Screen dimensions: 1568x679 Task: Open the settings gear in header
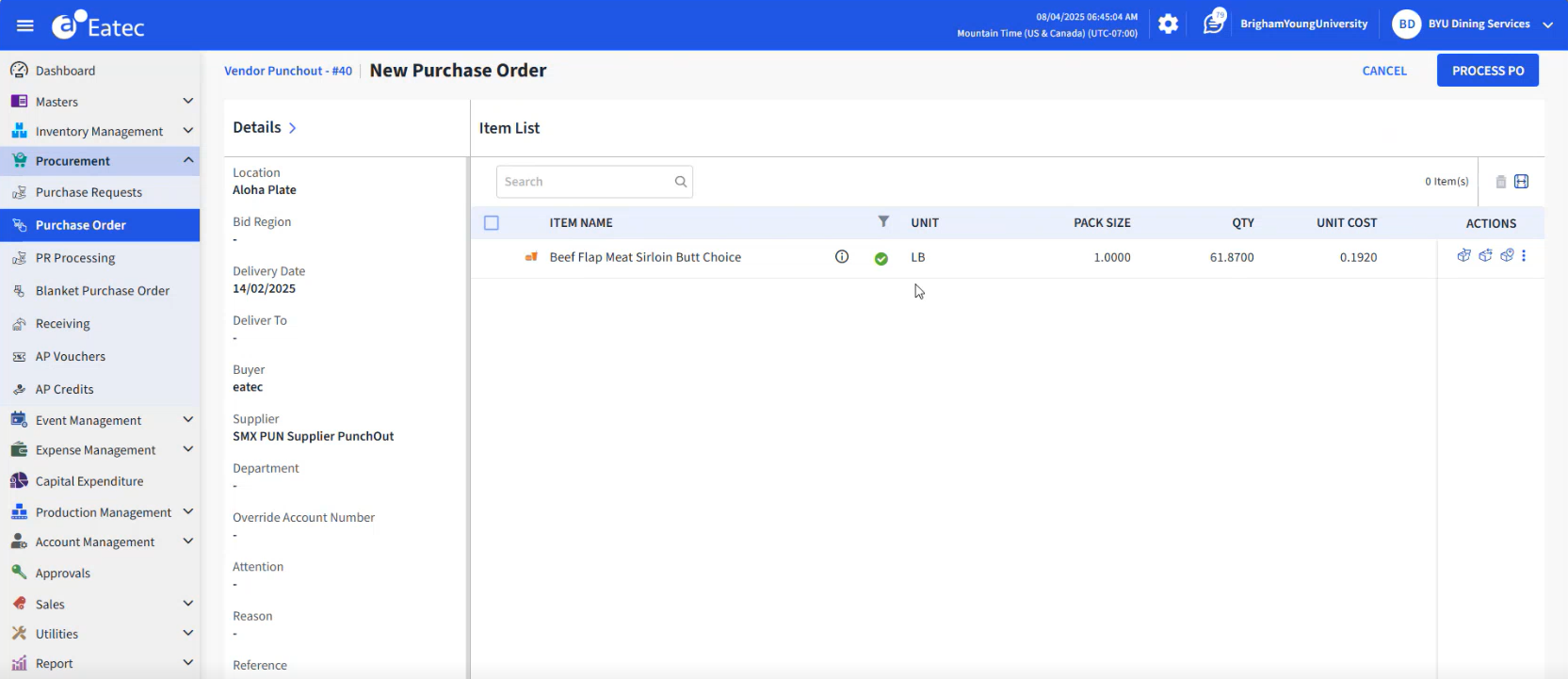click(x=1168, y=24)
